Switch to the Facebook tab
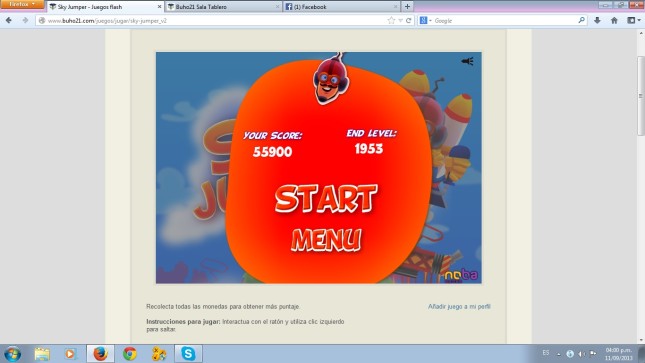This screenshot has width=645, height=363. tap(341, 7)
